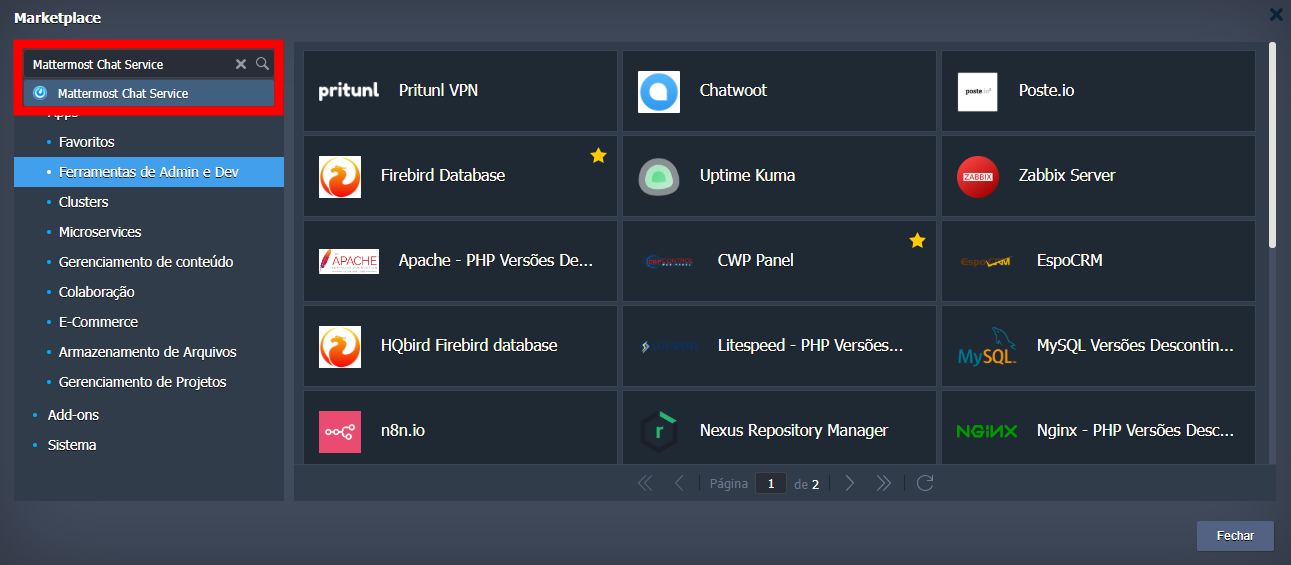
Task: Click the Poste.io logo icon
Action: point(977,91)
